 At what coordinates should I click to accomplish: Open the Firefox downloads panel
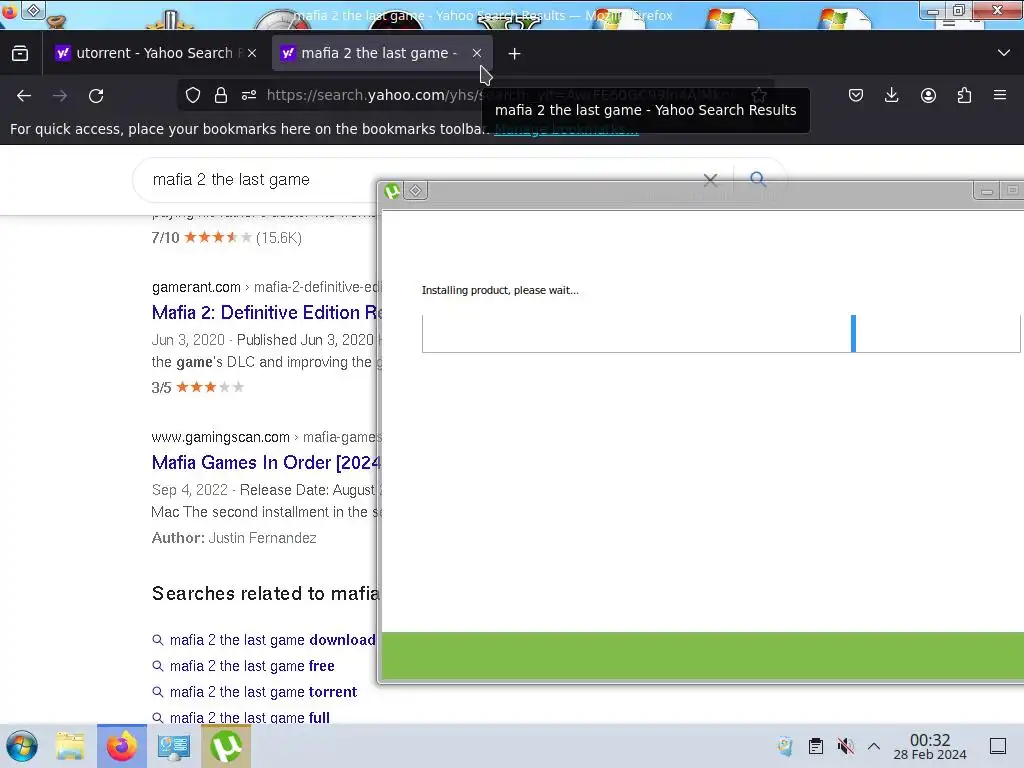(x=891, y=96)
